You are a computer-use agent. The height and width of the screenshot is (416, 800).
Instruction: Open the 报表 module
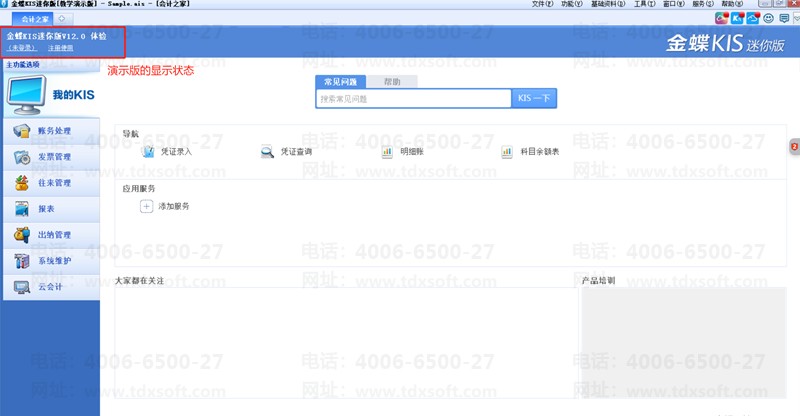coord(51,209)
